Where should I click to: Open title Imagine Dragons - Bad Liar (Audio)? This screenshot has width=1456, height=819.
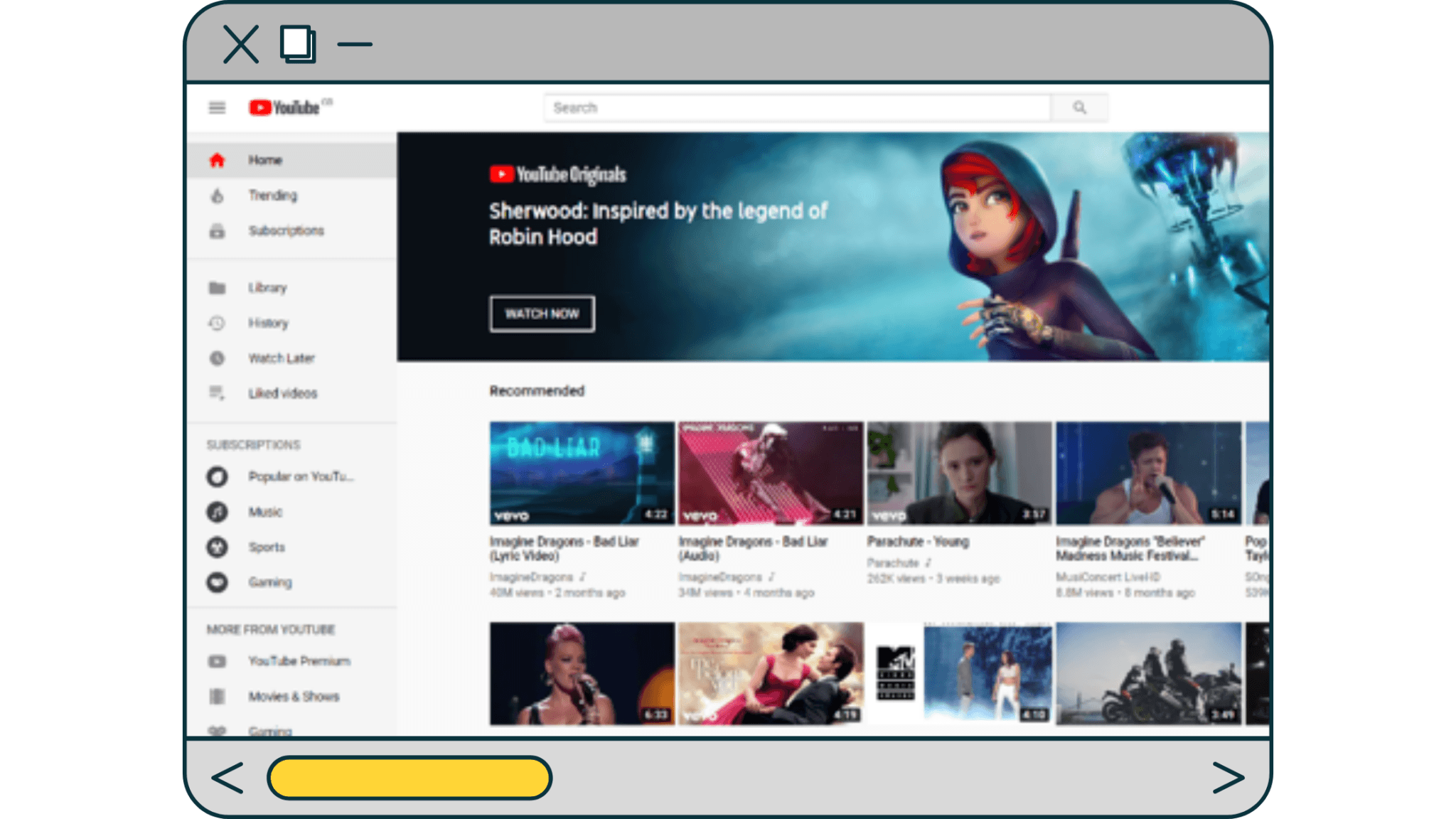[753, 549]
